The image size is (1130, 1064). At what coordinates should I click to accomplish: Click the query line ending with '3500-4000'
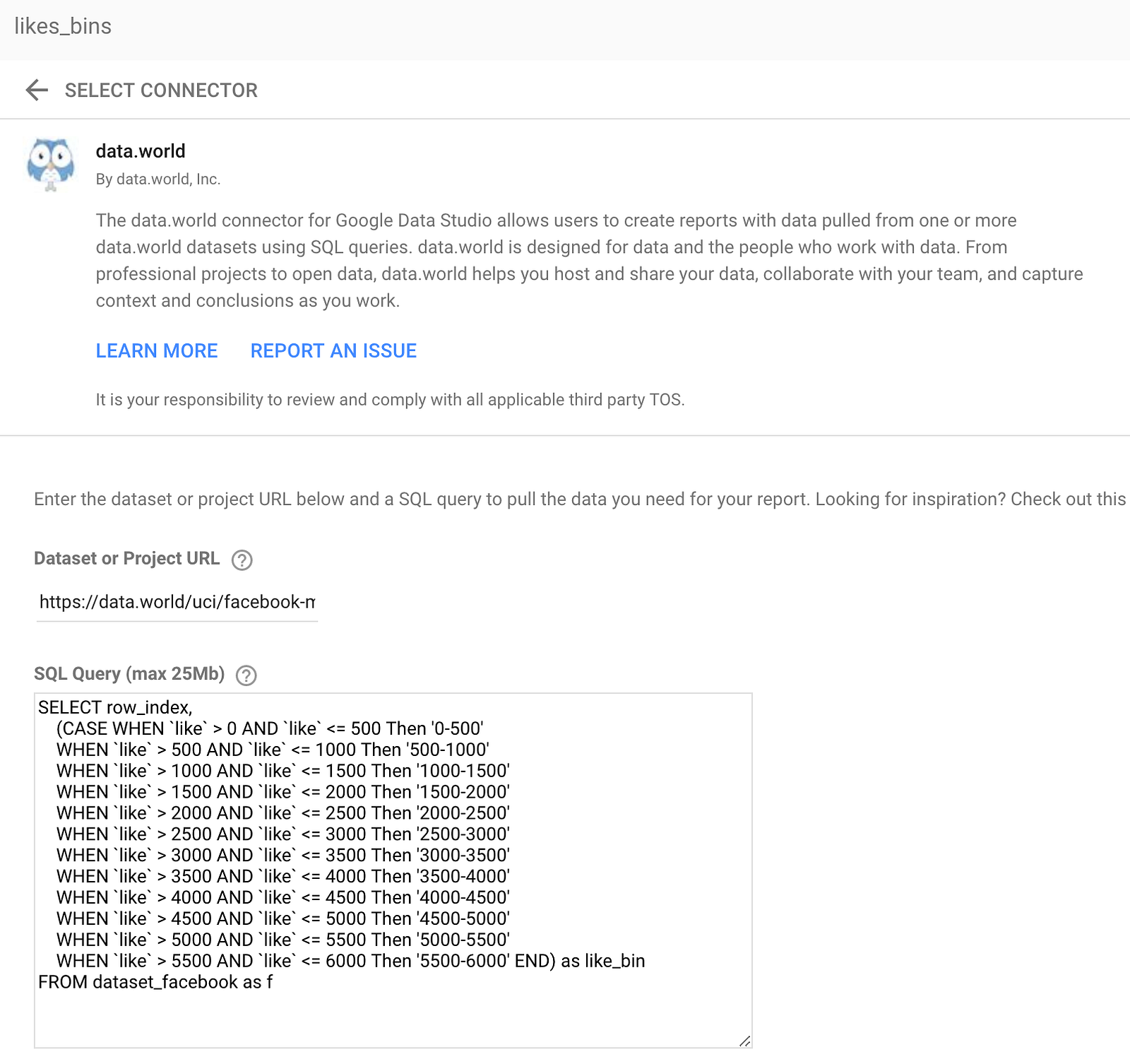click(283, 876)
